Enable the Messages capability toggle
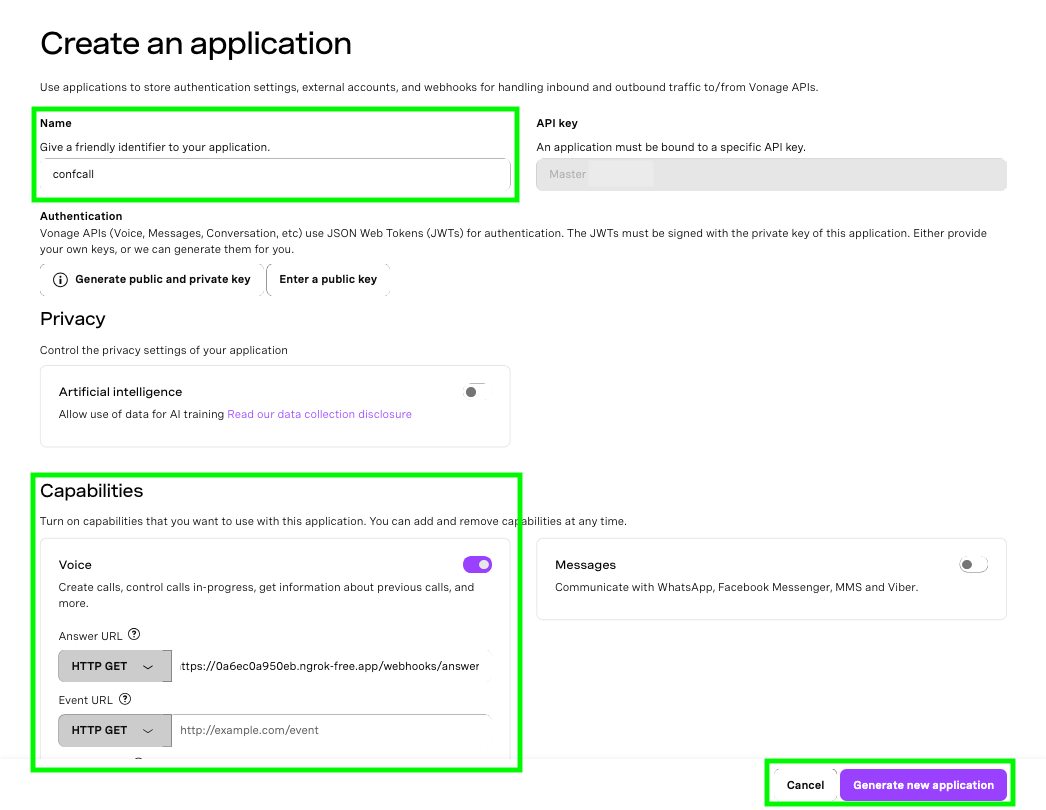 (972, 564)
